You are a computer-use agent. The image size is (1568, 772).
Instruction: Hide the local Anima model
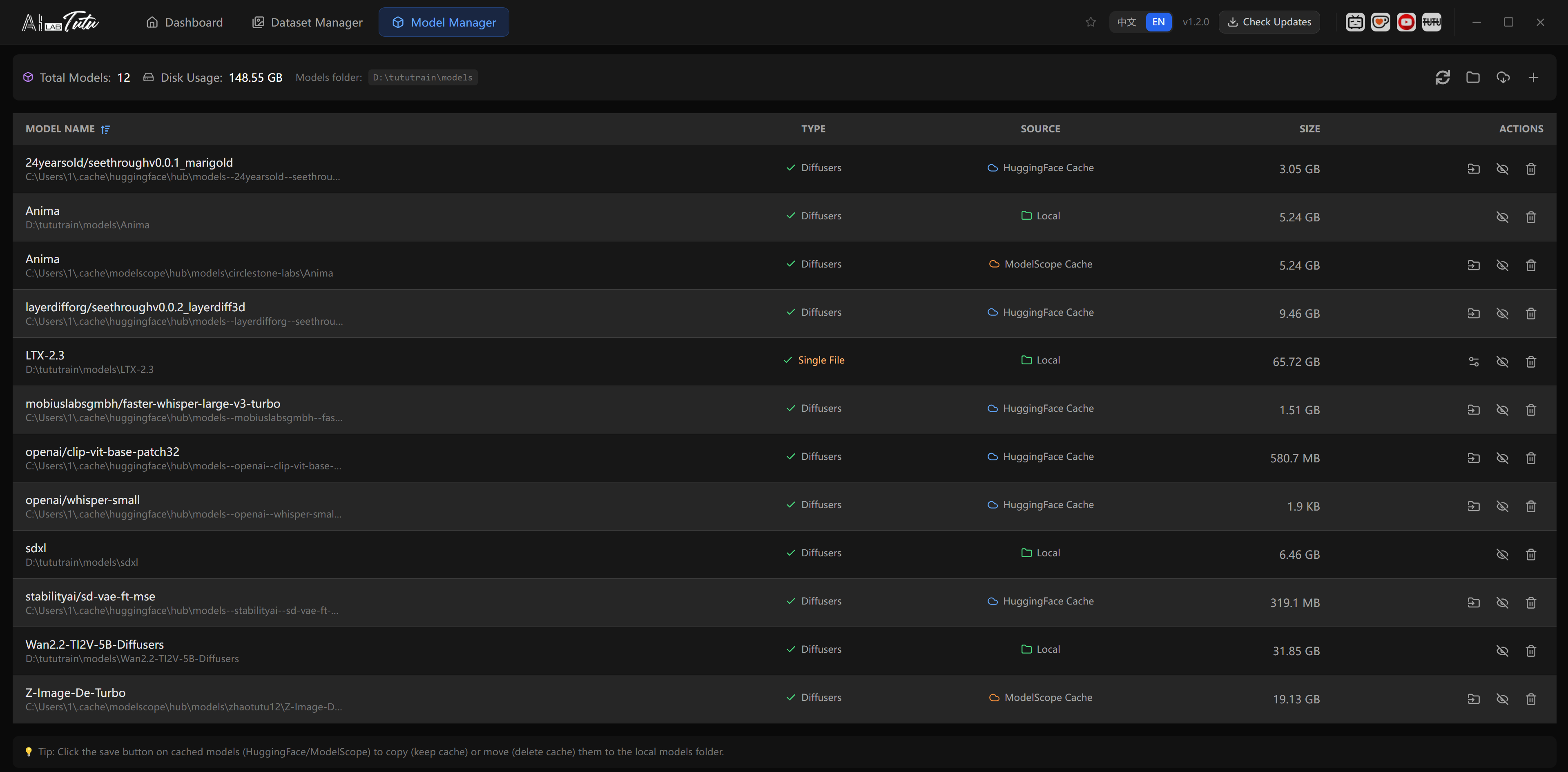click(1502, 217)
